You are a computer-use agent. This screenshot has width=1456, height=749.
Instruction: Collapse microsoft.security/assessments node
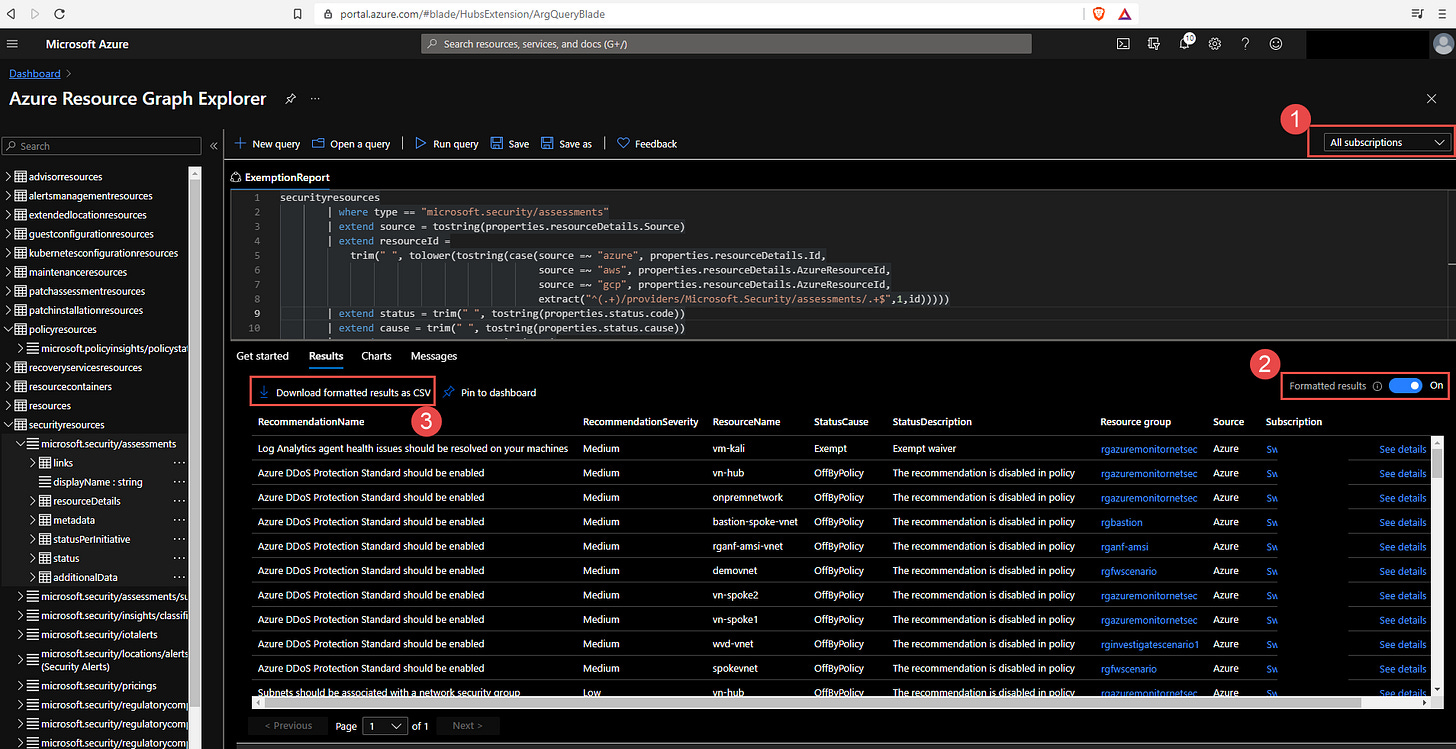point(20,444)
